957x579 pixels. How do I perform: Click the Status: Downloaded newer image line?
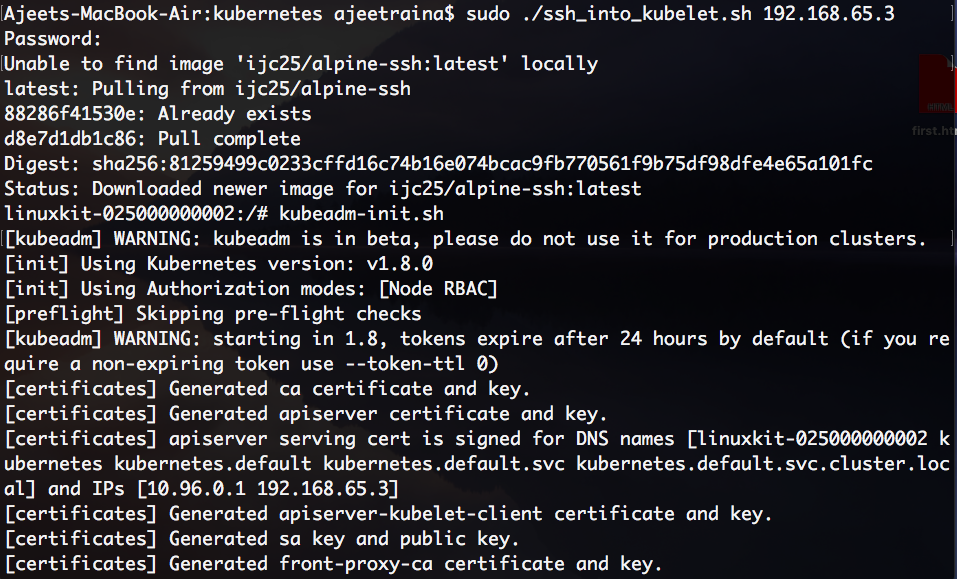click(x=322, y=189)
